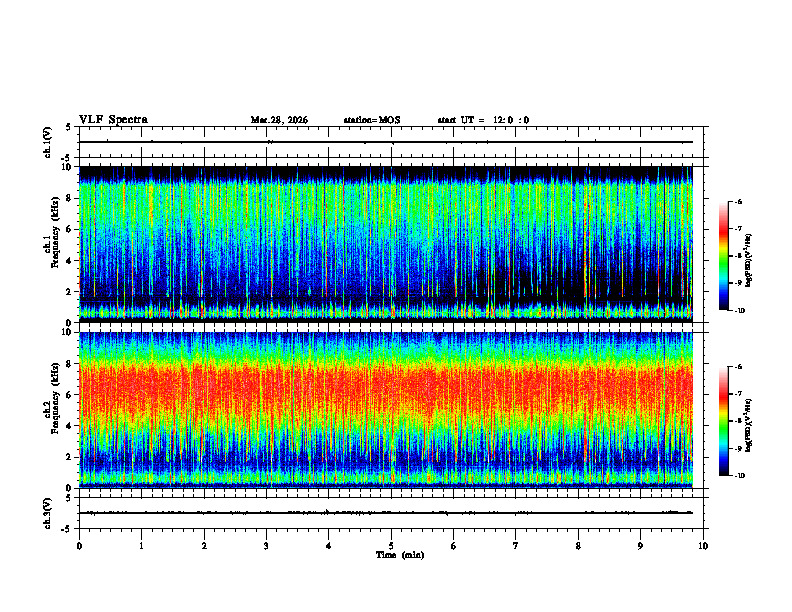Click the "0" tick on the time axis

pos(79,546)
